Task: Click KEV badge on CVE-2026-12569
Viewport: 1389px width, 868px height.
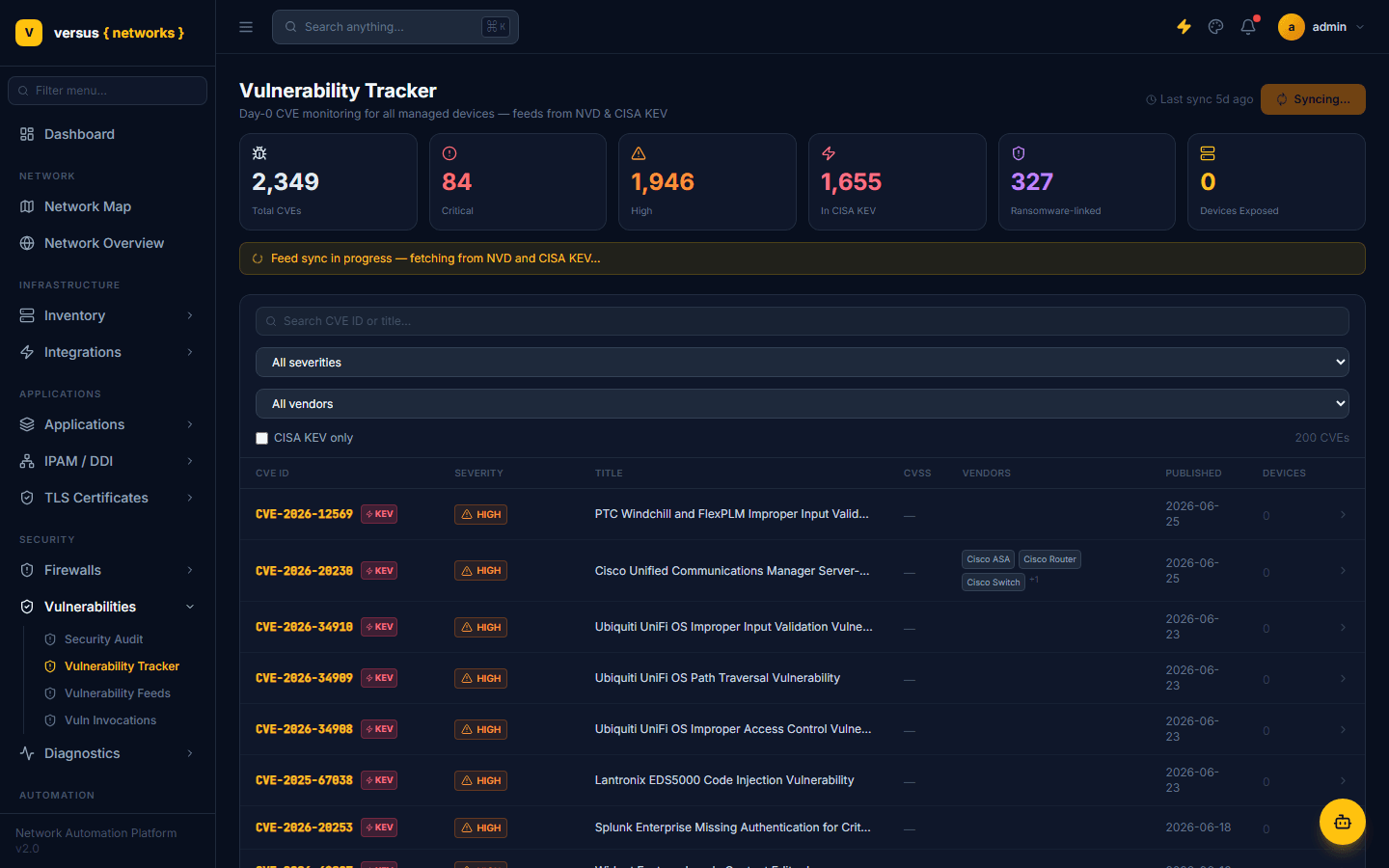Action: [379, 514]
